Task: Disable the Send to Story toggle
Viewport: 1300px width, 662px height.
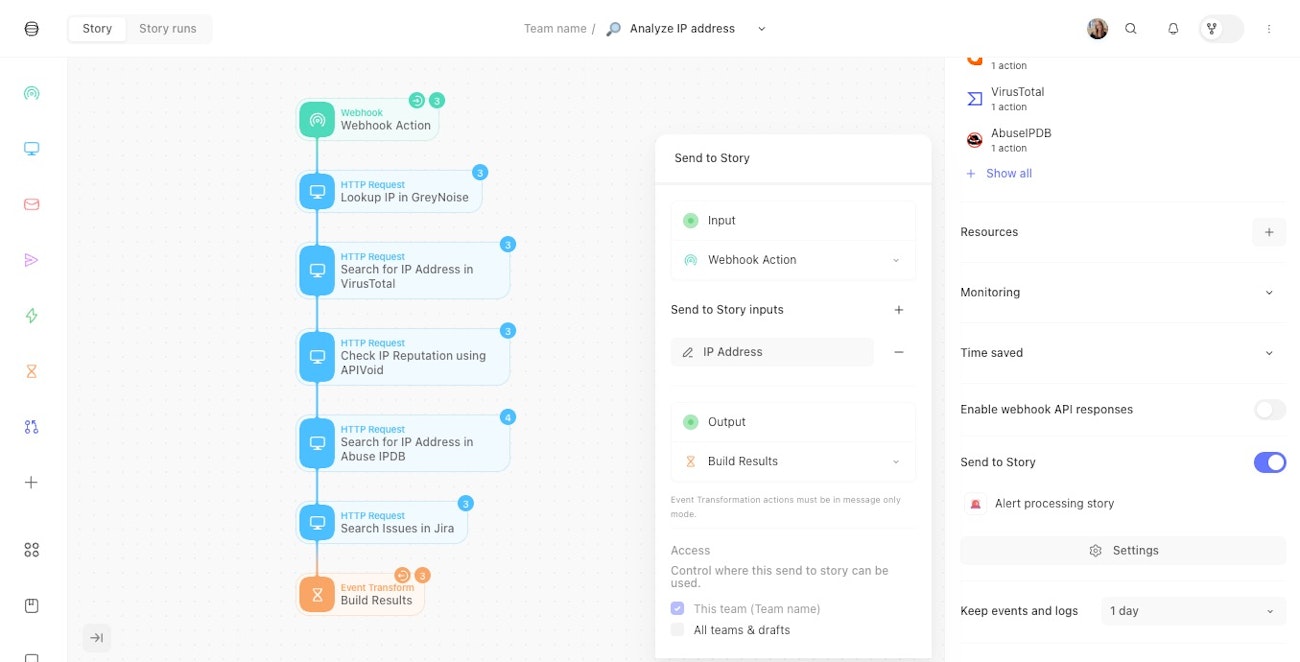Action: tap(1269, 462)
